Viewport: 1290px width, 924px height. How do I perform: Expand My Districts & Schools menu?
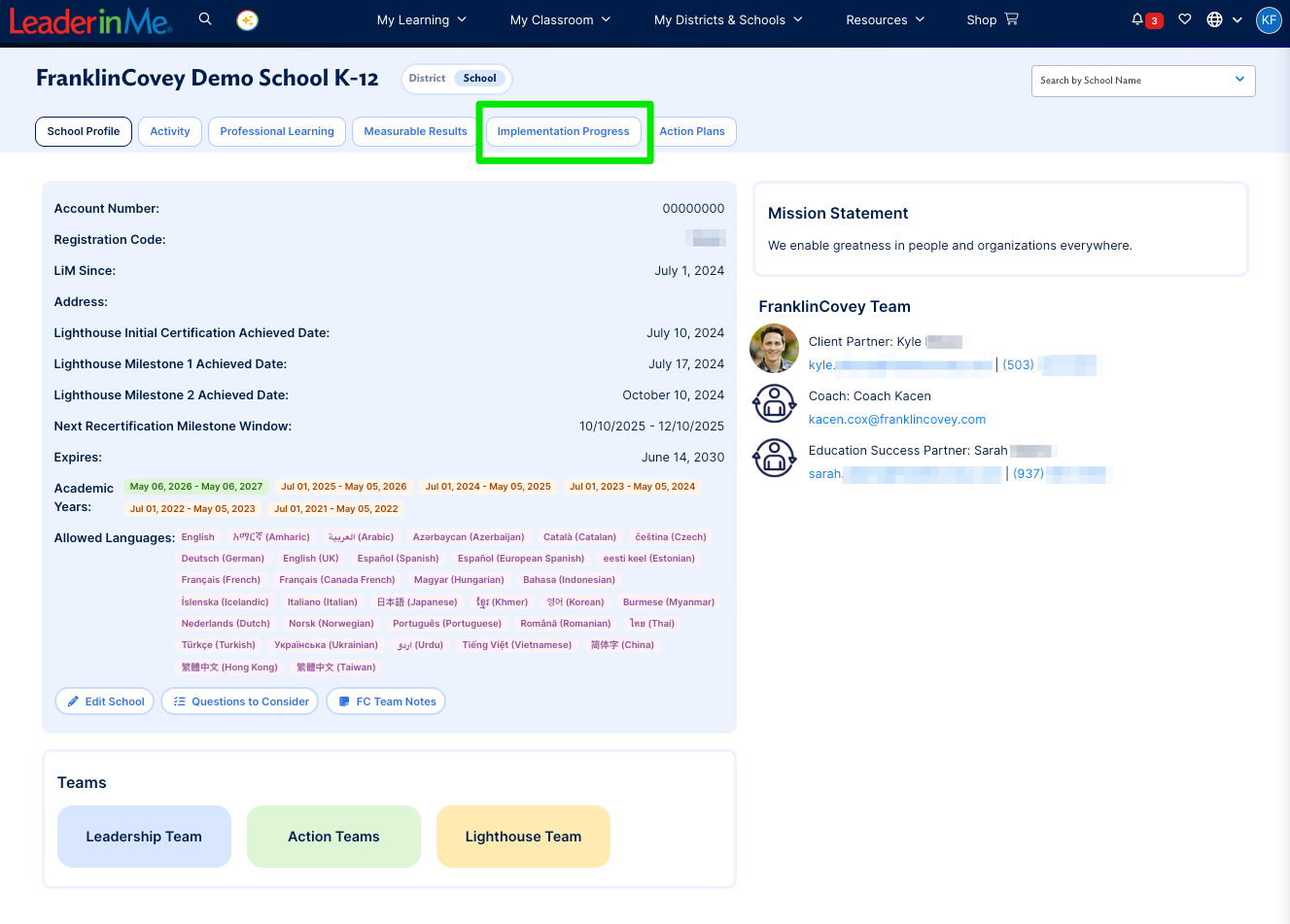tap(728, 19)
